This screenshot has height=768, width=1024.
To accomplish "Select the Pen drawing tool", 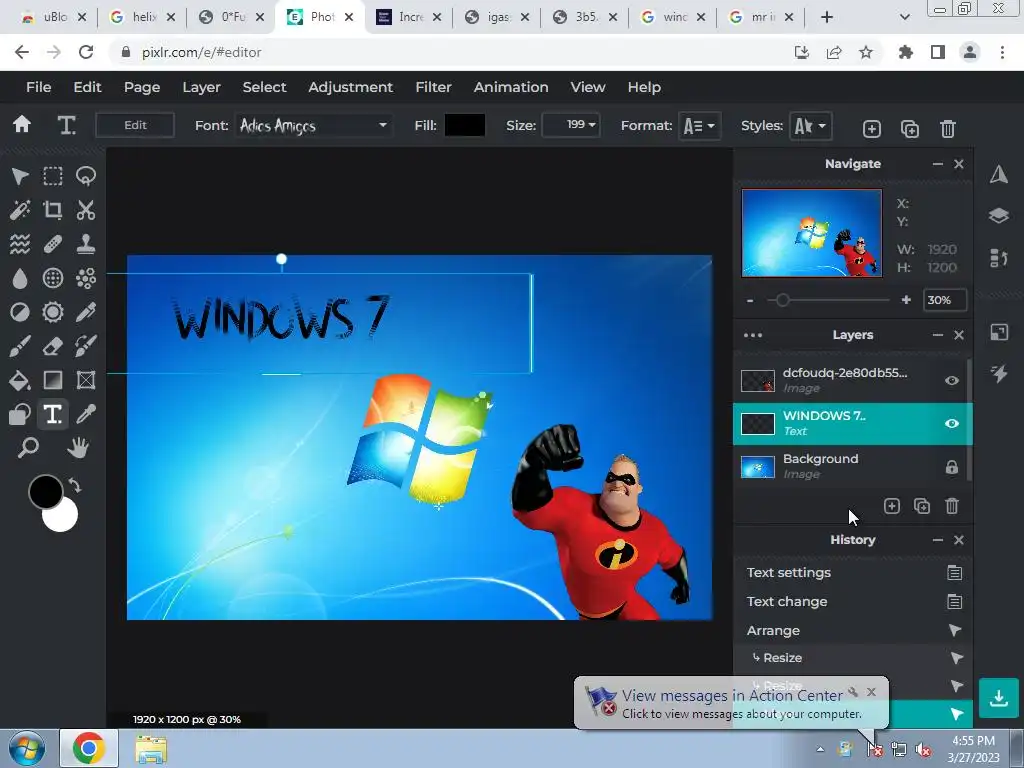I will coord(86,312).
